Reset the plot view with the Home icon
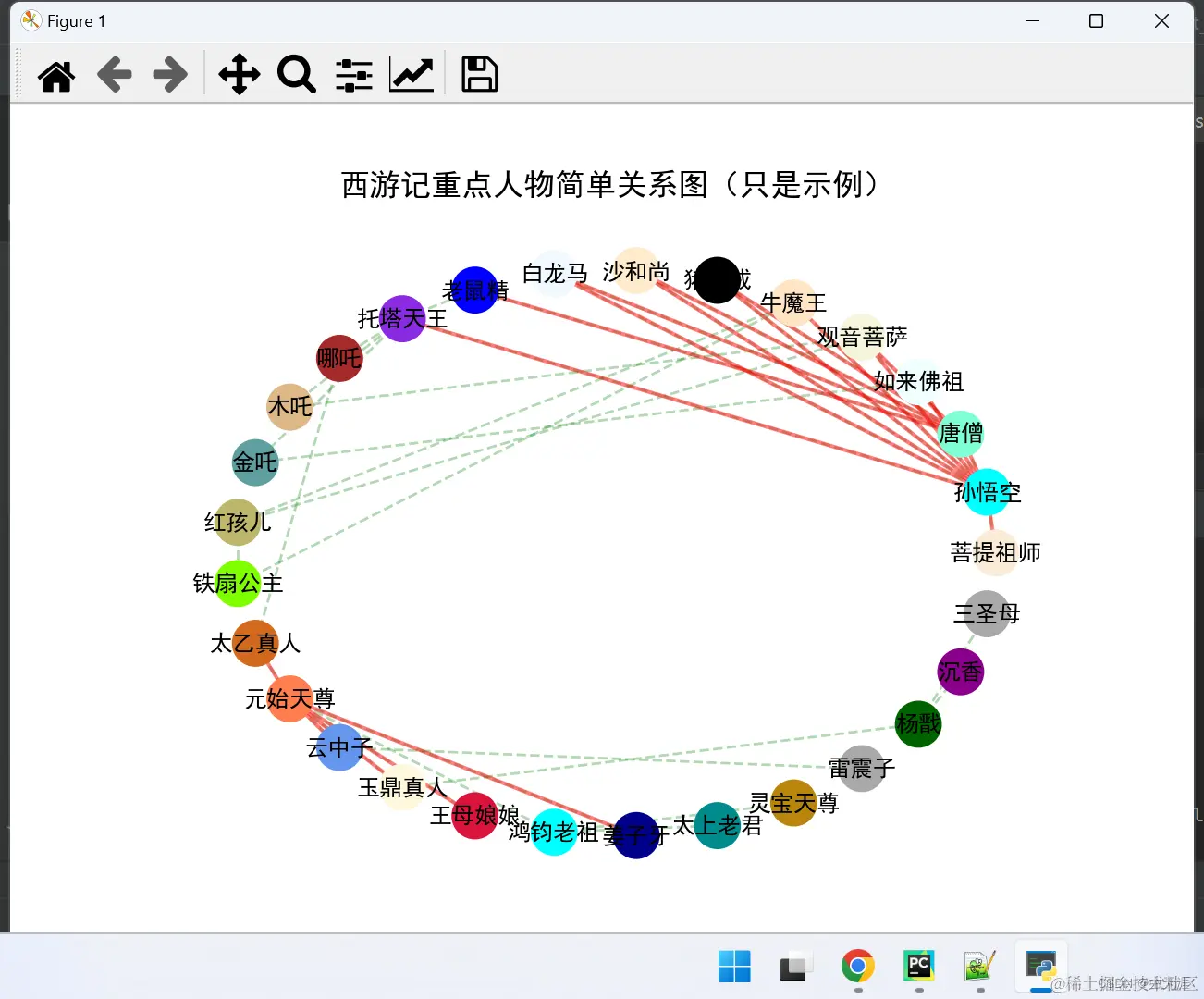The height and width of the screenshot is (999, 1204). (55, 74)
